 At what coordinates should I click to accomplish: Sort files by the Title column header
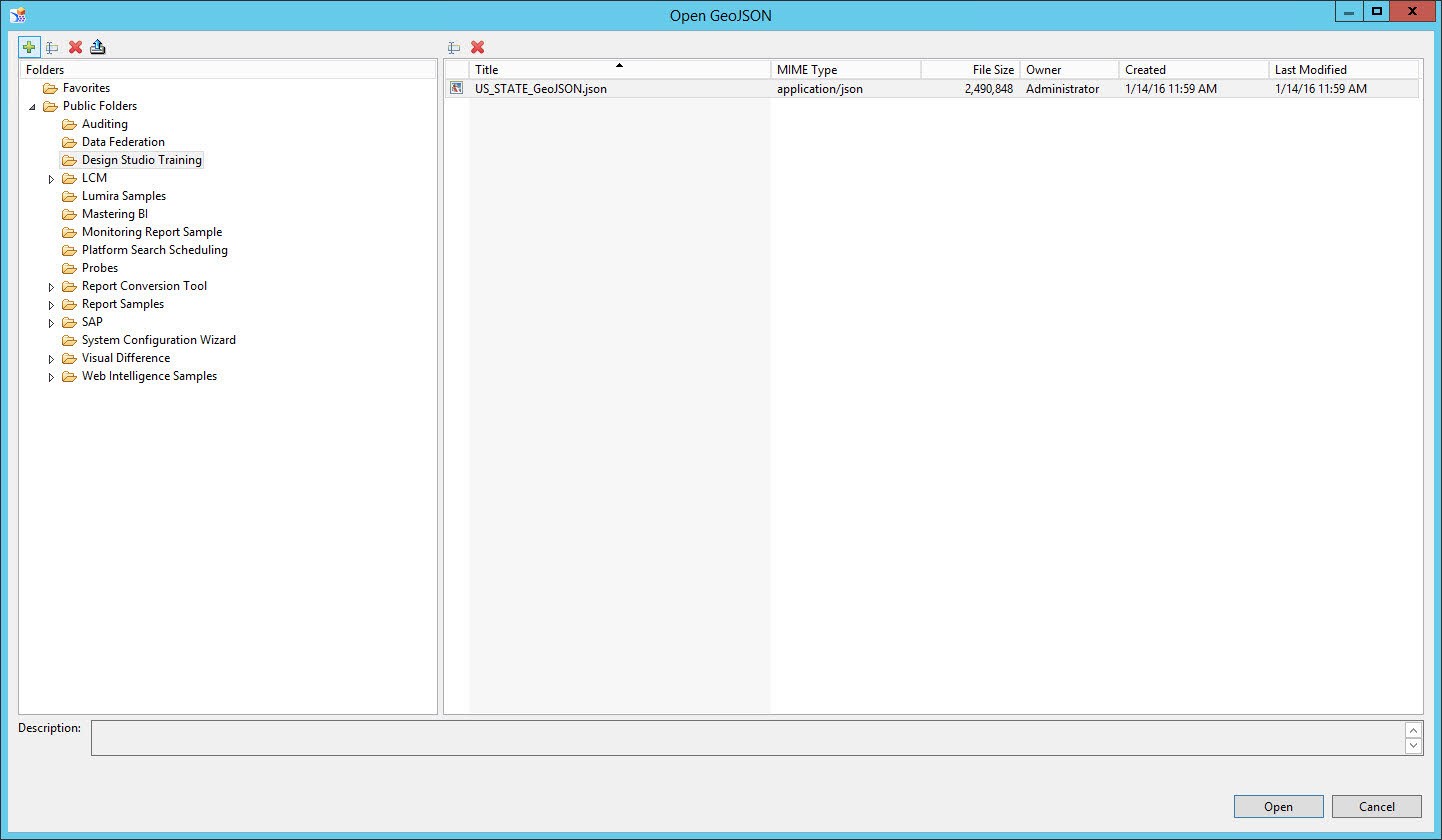tap(619, 69)
